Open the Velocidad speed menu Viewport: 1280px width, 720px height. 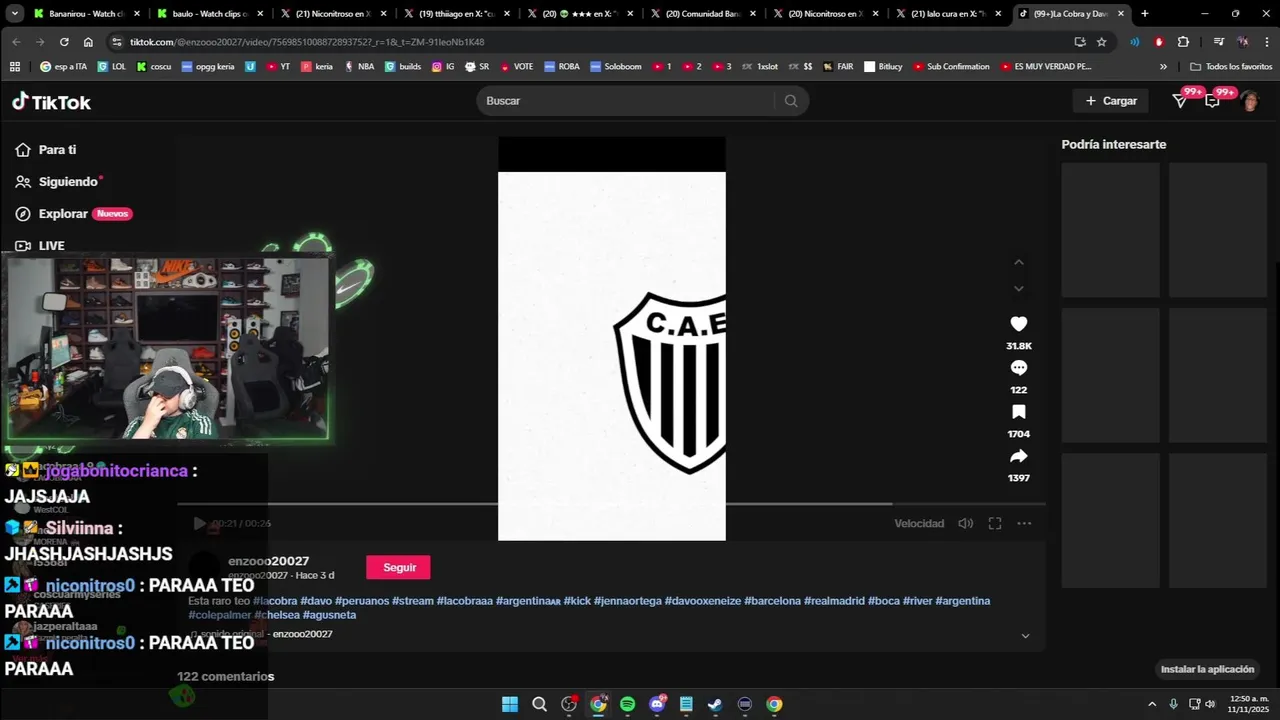pos(919,523)
